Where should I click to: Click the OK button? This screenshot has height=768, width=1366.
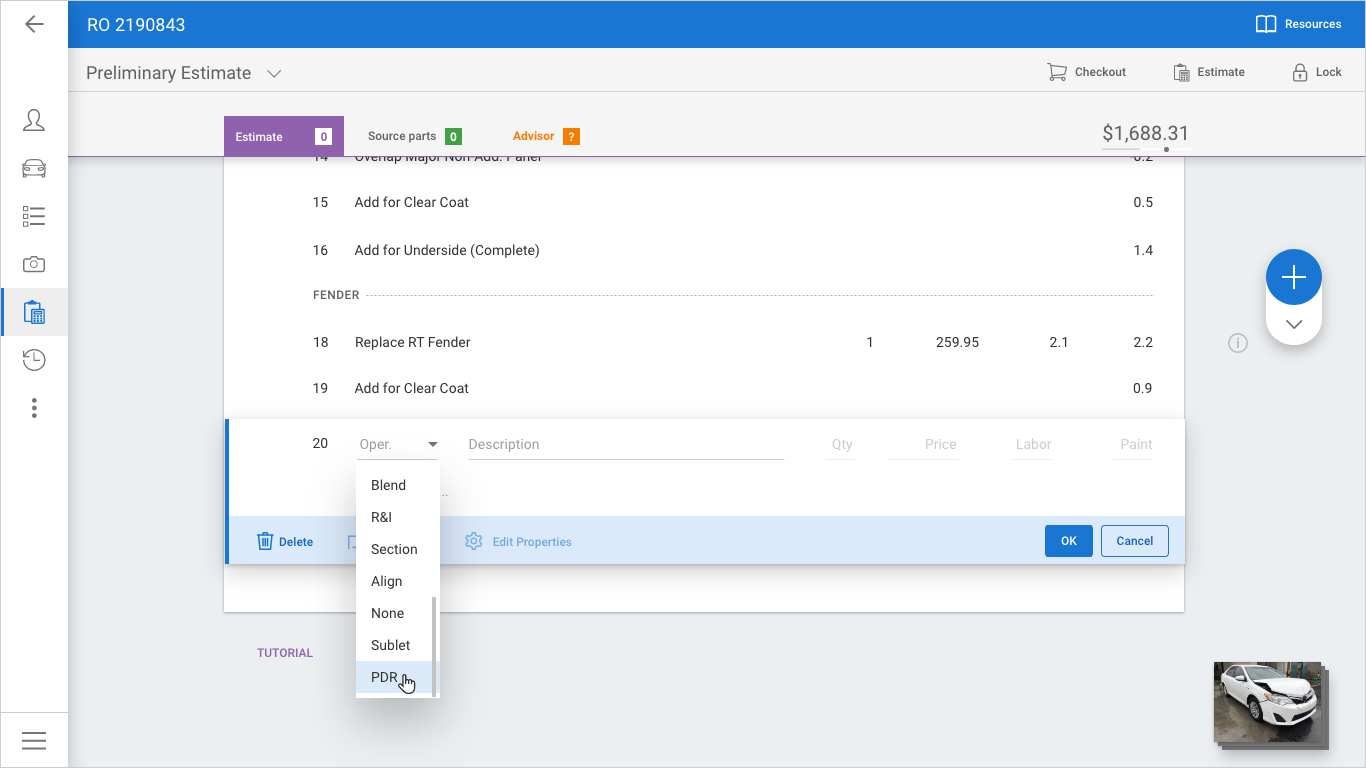point(1068,541)
